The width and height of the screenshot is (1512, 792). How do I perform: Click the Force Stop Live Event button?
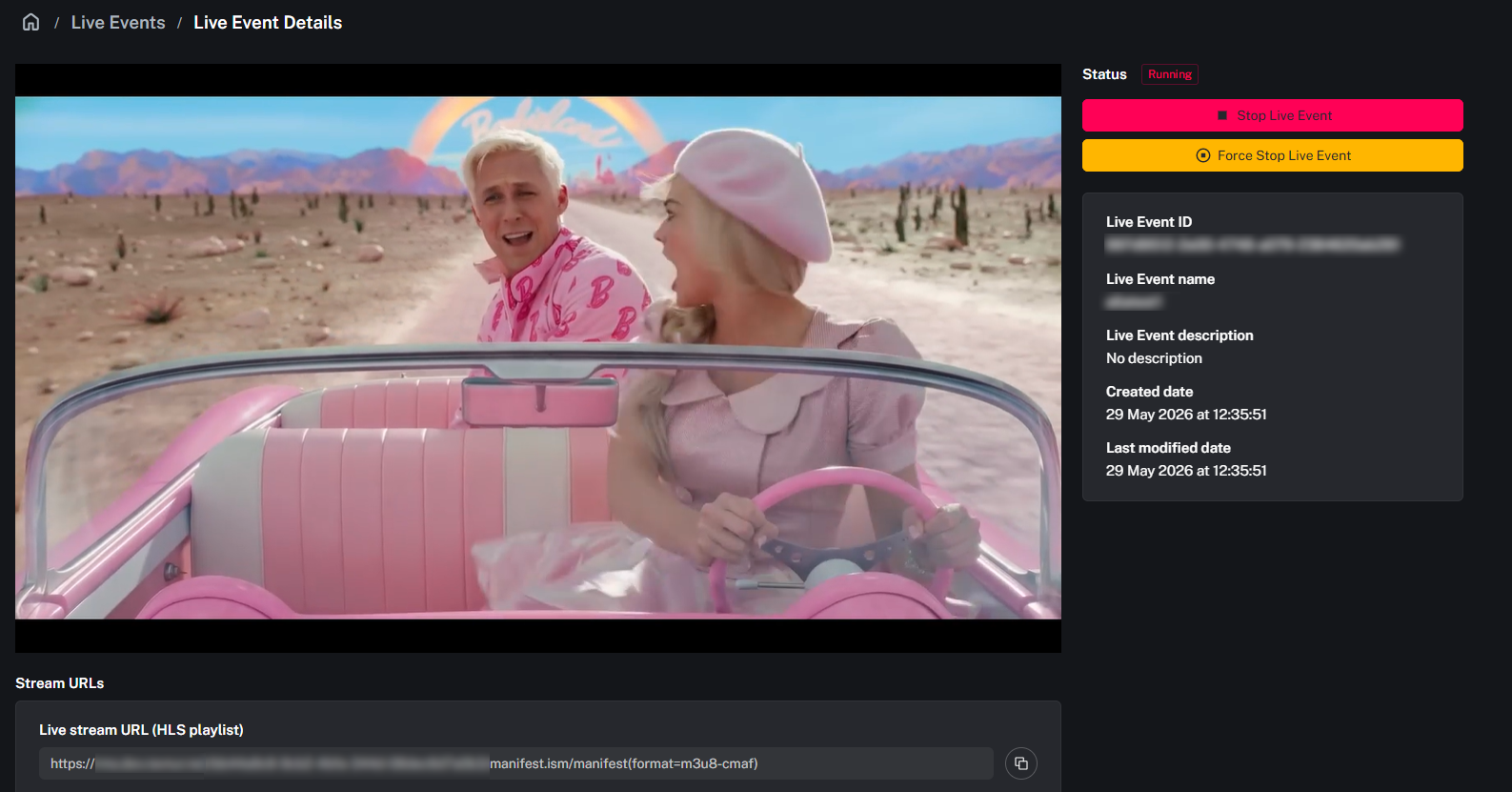click(x=1272, y=155)
